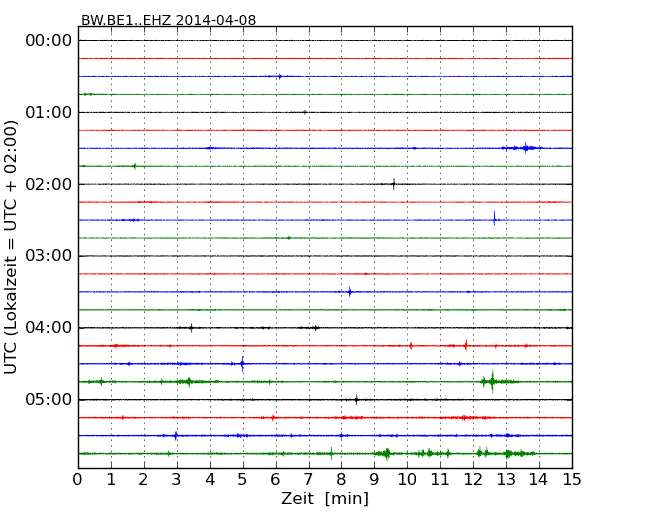Click the 03:00 y-axis tick label

click(x=49, y=256)
